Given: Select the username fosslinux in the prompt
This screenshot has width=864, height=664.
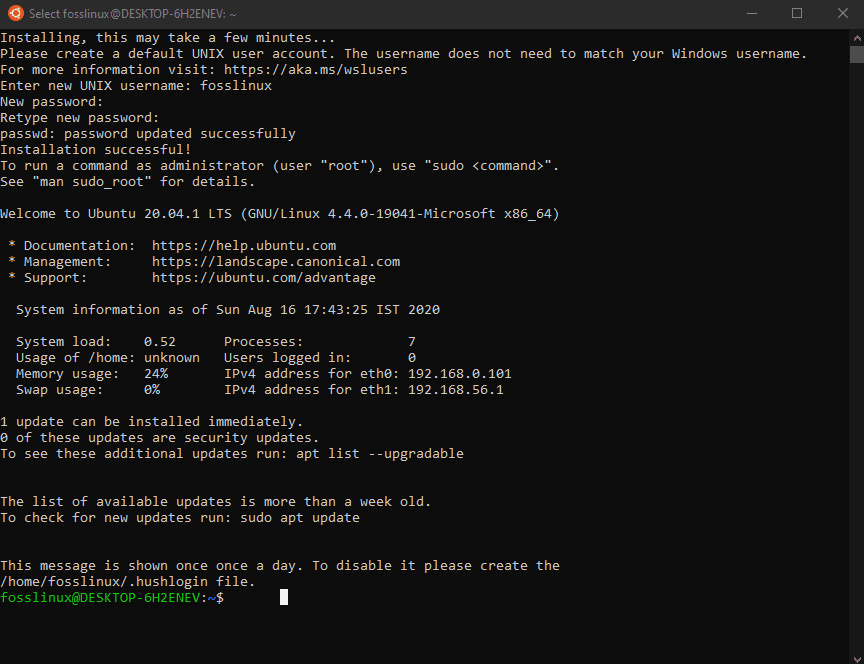Looking at the screenshot, I should (38, 597).
